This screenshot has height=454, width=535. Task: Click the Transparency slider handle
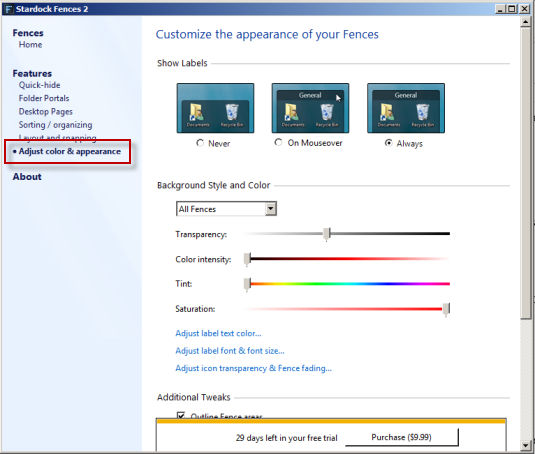click(327, 234)
